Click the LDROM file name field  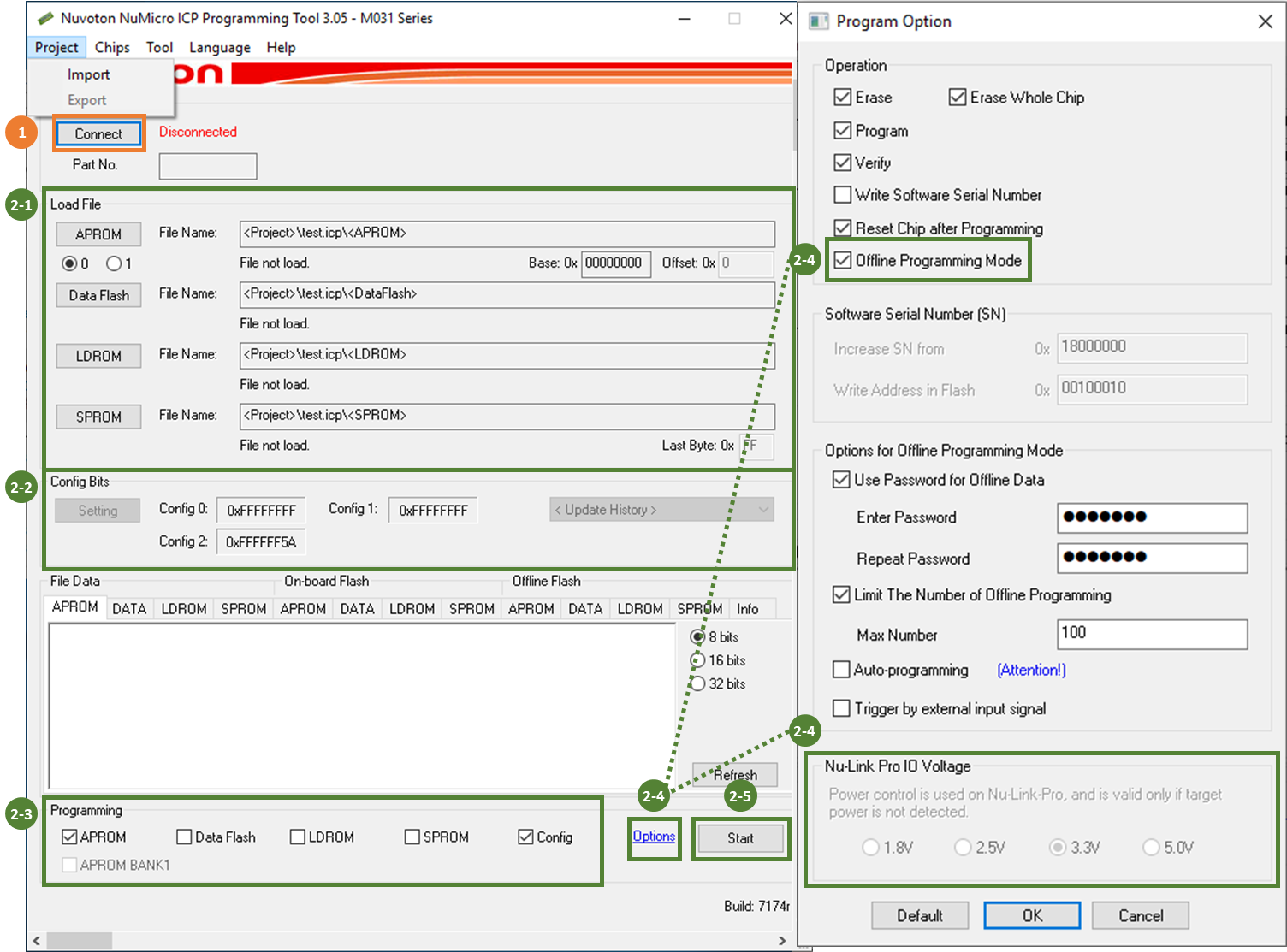point(507,355)
